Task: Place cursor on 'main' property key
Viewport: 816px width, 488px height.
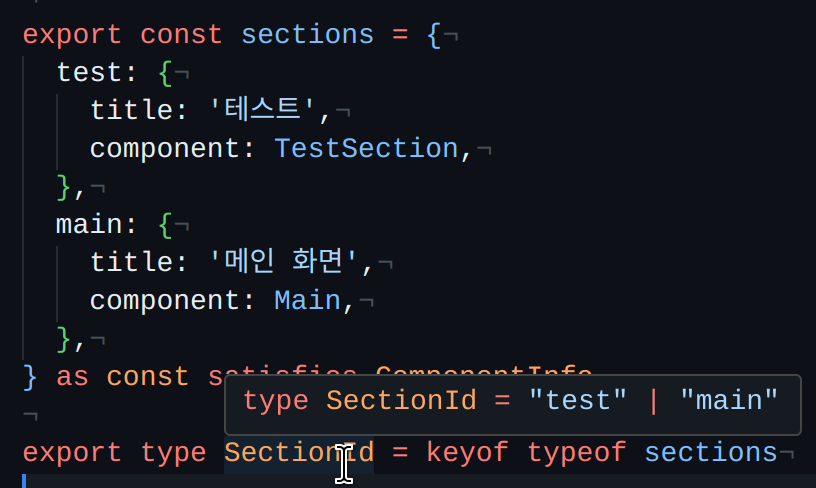Action: pos(90,225)
